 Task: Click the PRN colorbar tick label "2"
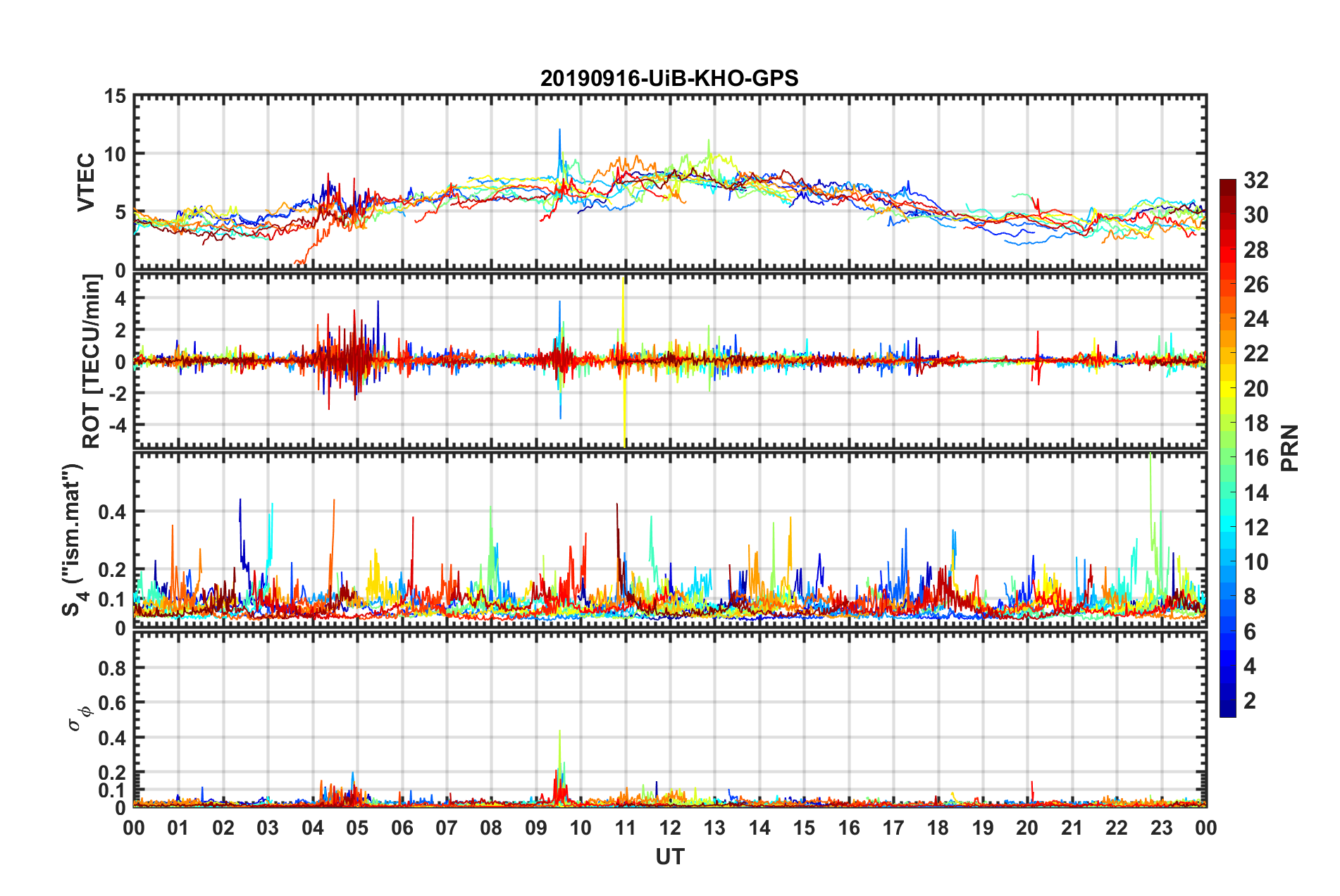pos(1250,701)
